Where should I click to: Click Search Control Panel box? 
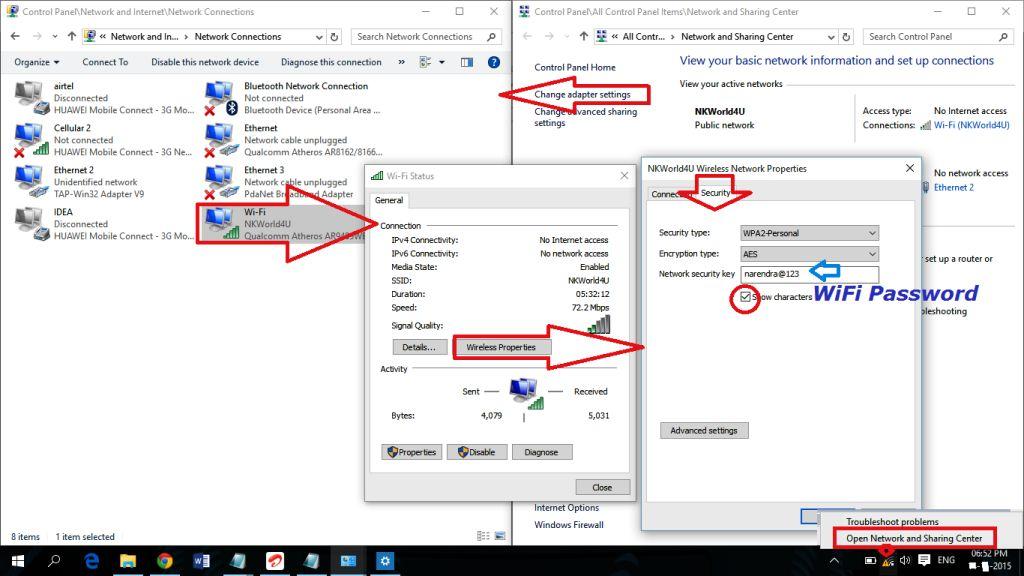pos(938,37)
